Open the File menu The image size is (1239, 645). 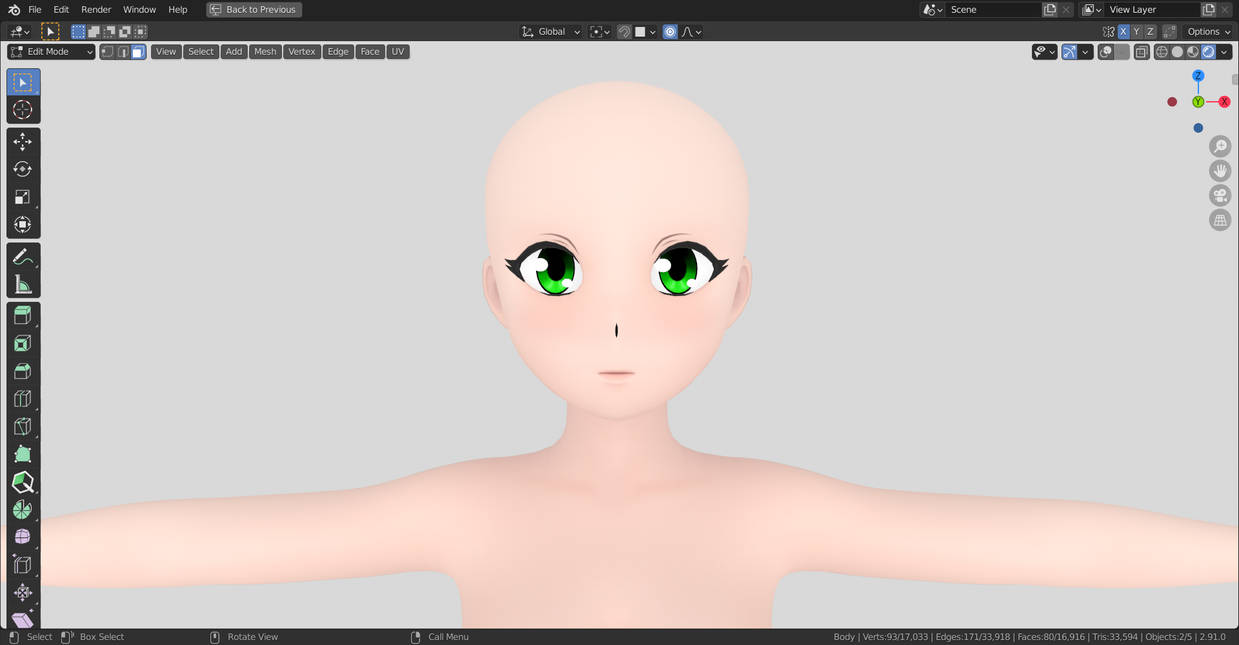35,10
